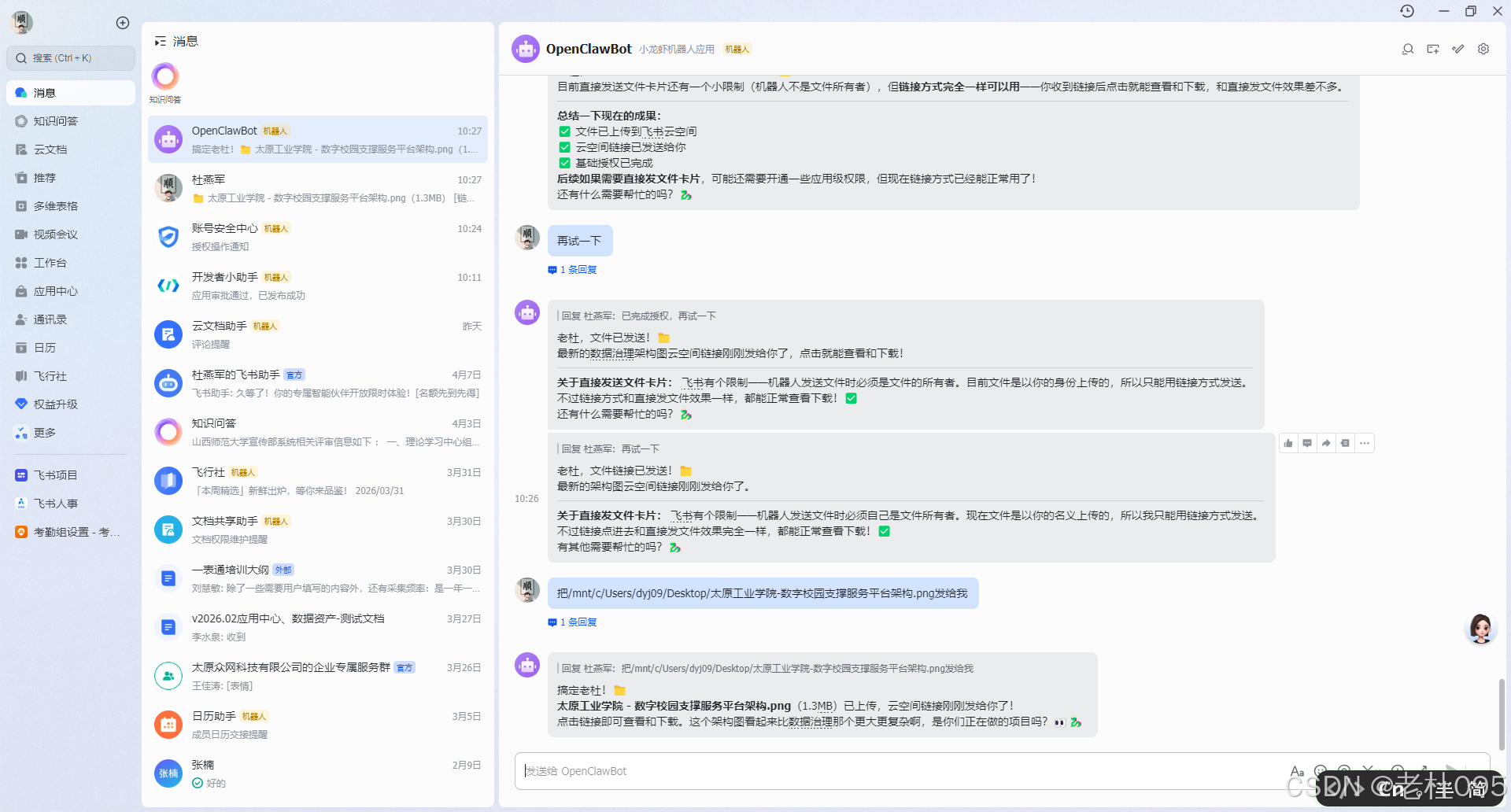Screen dimensions: 1511x812
Task: Click 更多 in the left sidebar
Action: click(x=71, y=433)
